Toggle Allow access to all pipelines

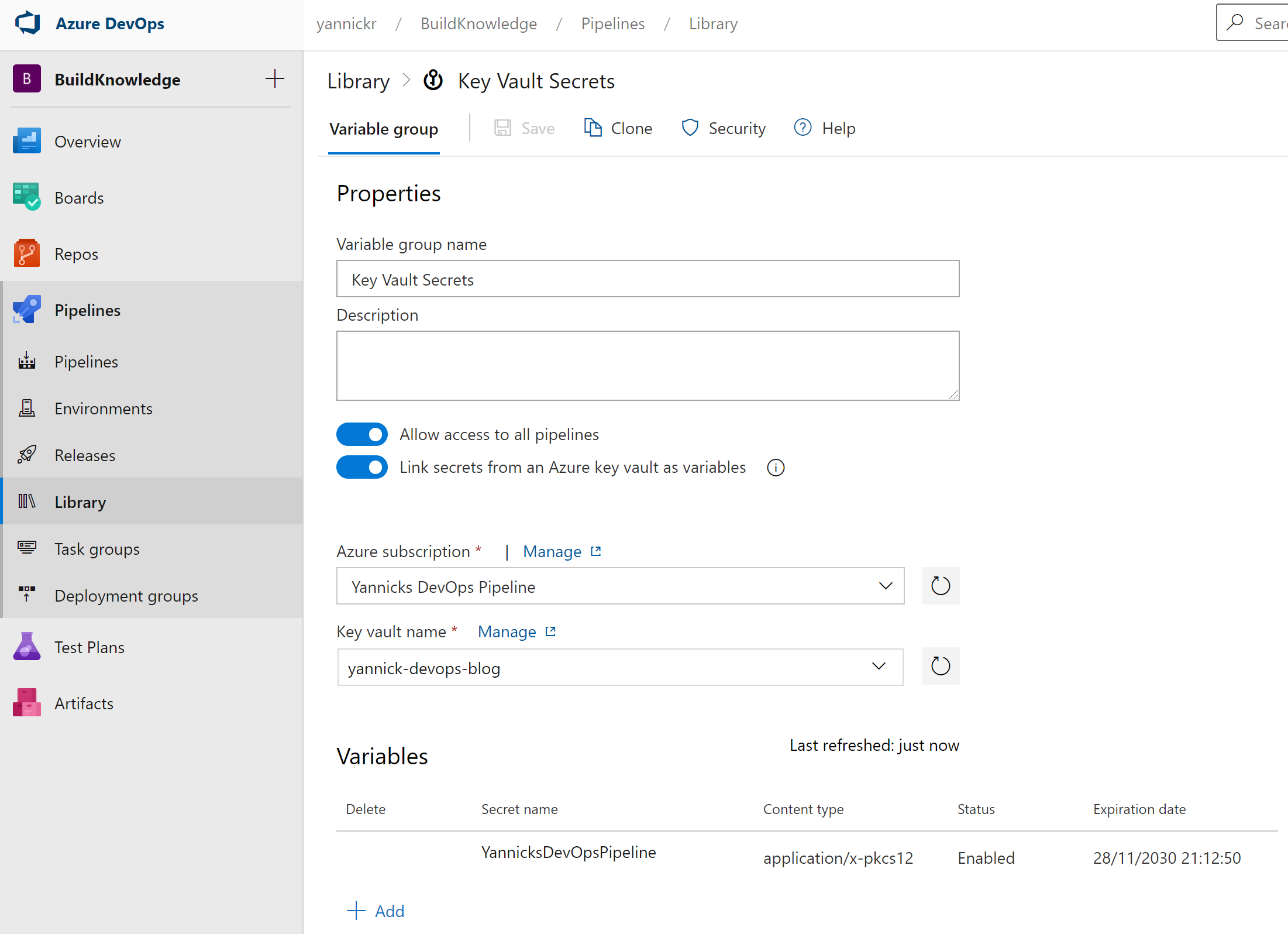click(362, 434)
